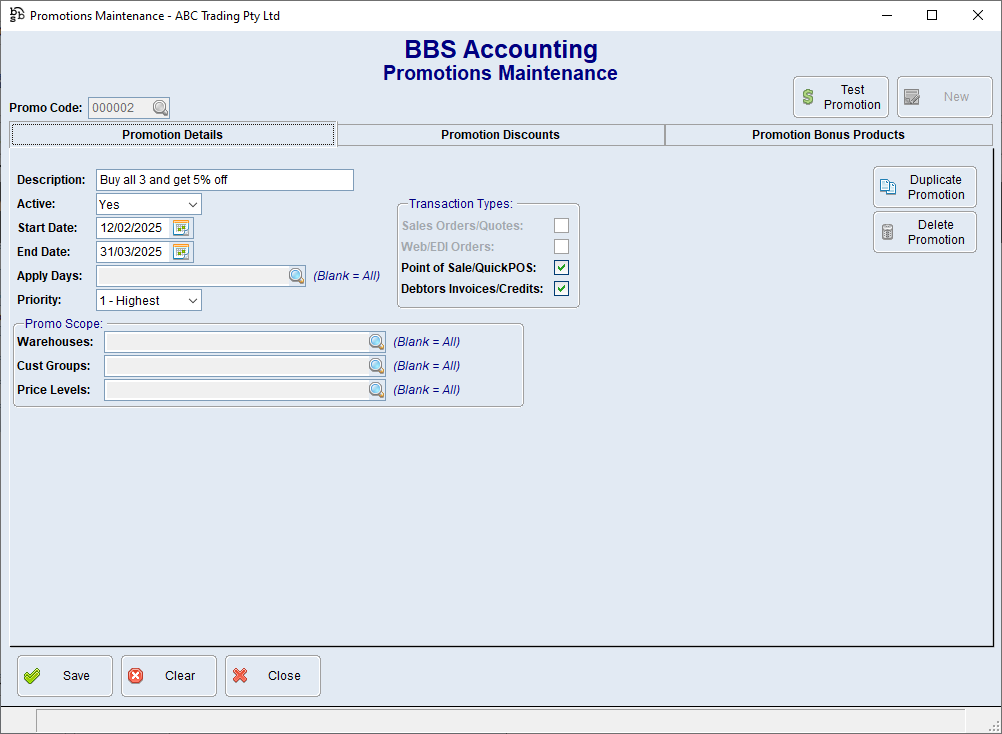
Task: Open the Promotion Bonus Products tab
Action: tap(828, 135)
